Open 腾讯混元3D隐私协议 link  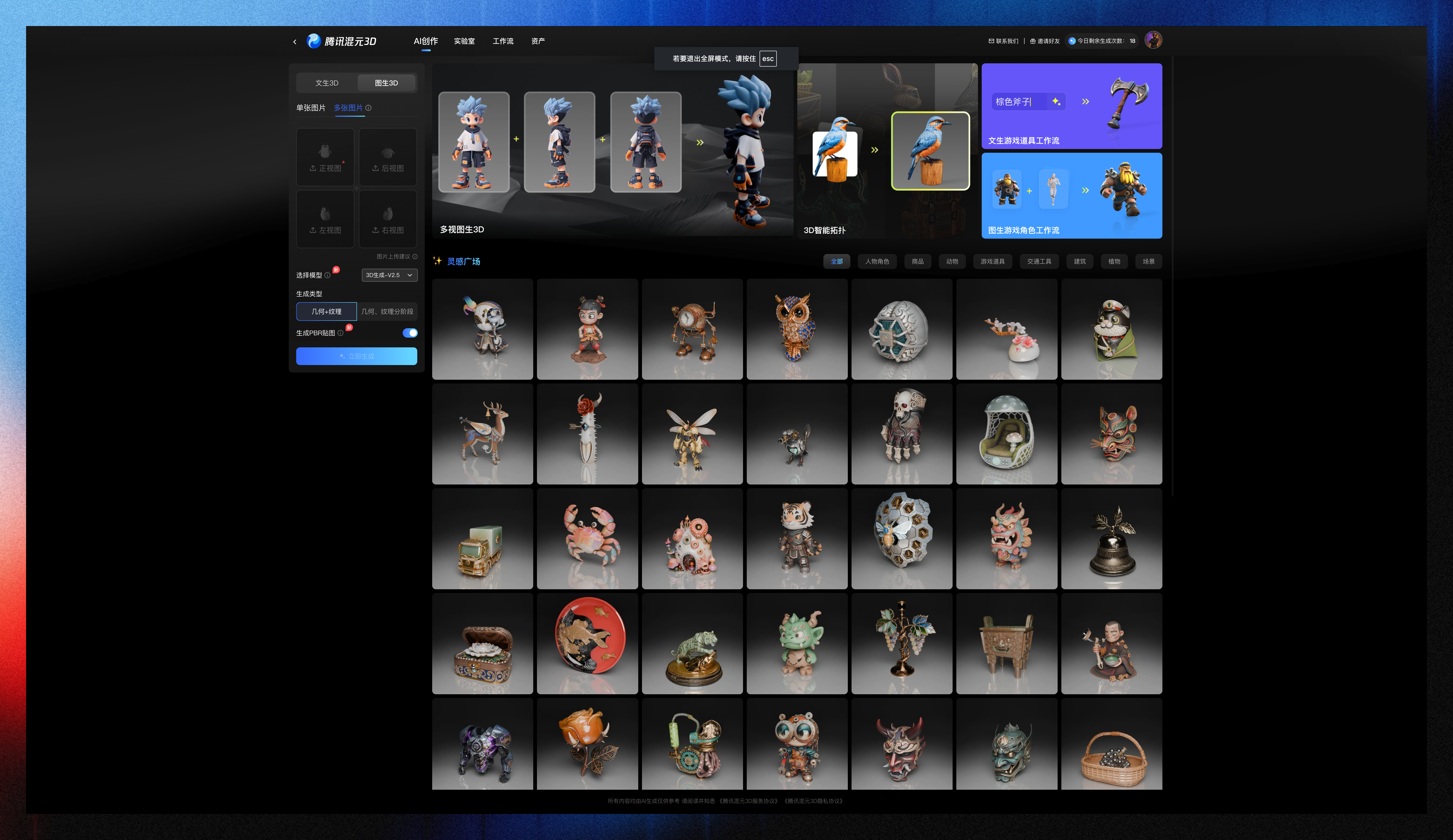tap(814, 801)
